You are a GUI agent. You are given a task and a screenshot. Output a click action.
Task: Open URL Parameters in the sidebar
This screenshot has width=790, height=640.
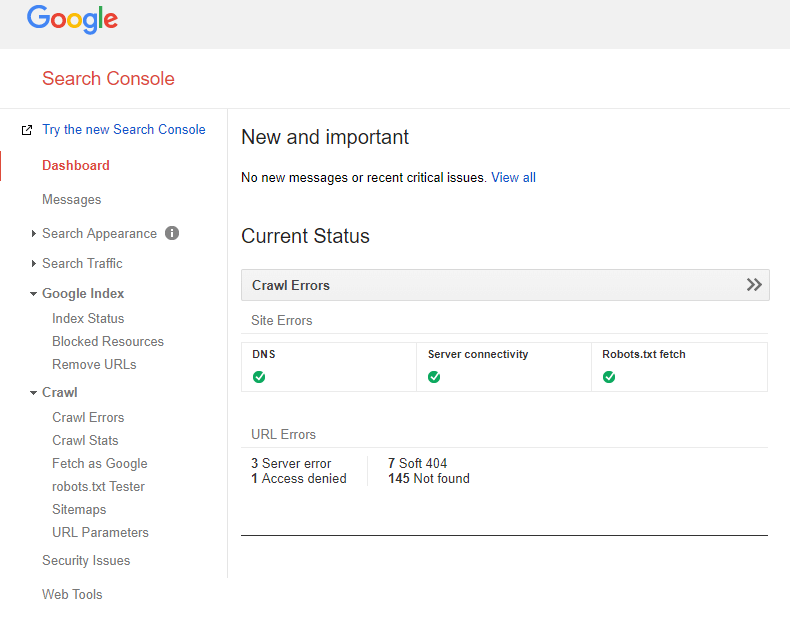[100, 532]
